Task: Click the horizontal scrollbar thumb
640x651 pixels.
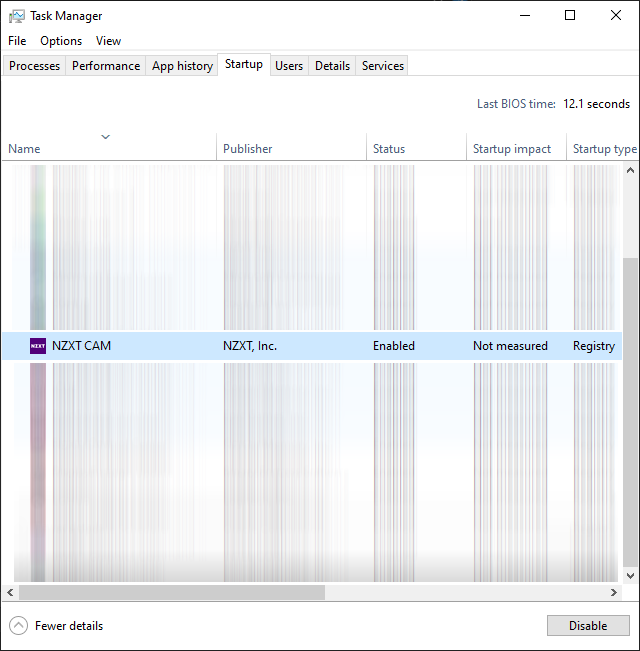Action: (172, 592)
